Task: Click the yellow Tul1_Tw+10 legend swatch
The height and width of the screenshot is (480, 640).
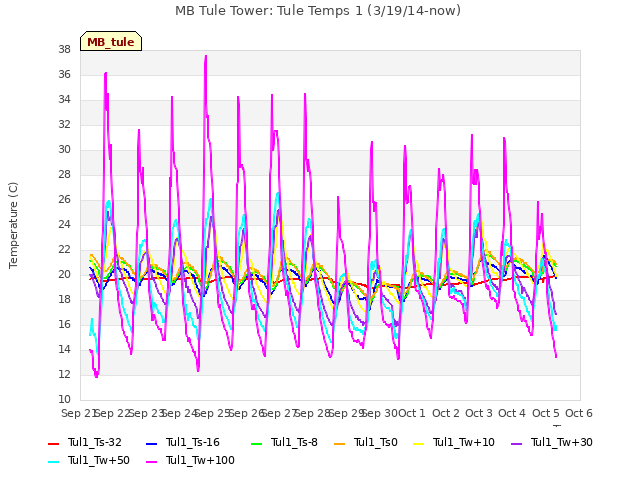Action: pyautogui.click(x=418, y=443)
